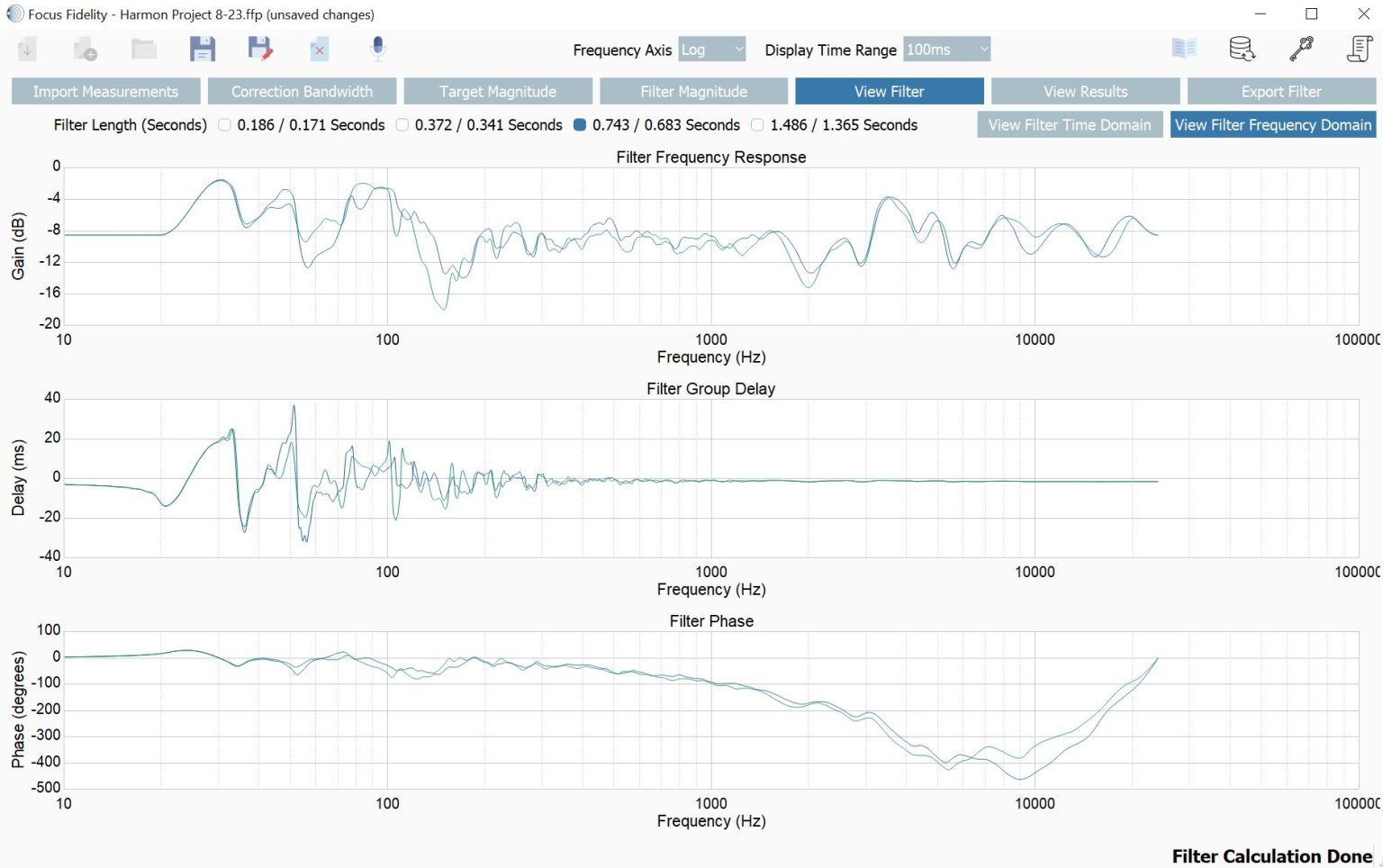This screenshot has height=868, width=1383.
Task: Click View Filter Frequency Domain button
Action: pos(1273,125)
